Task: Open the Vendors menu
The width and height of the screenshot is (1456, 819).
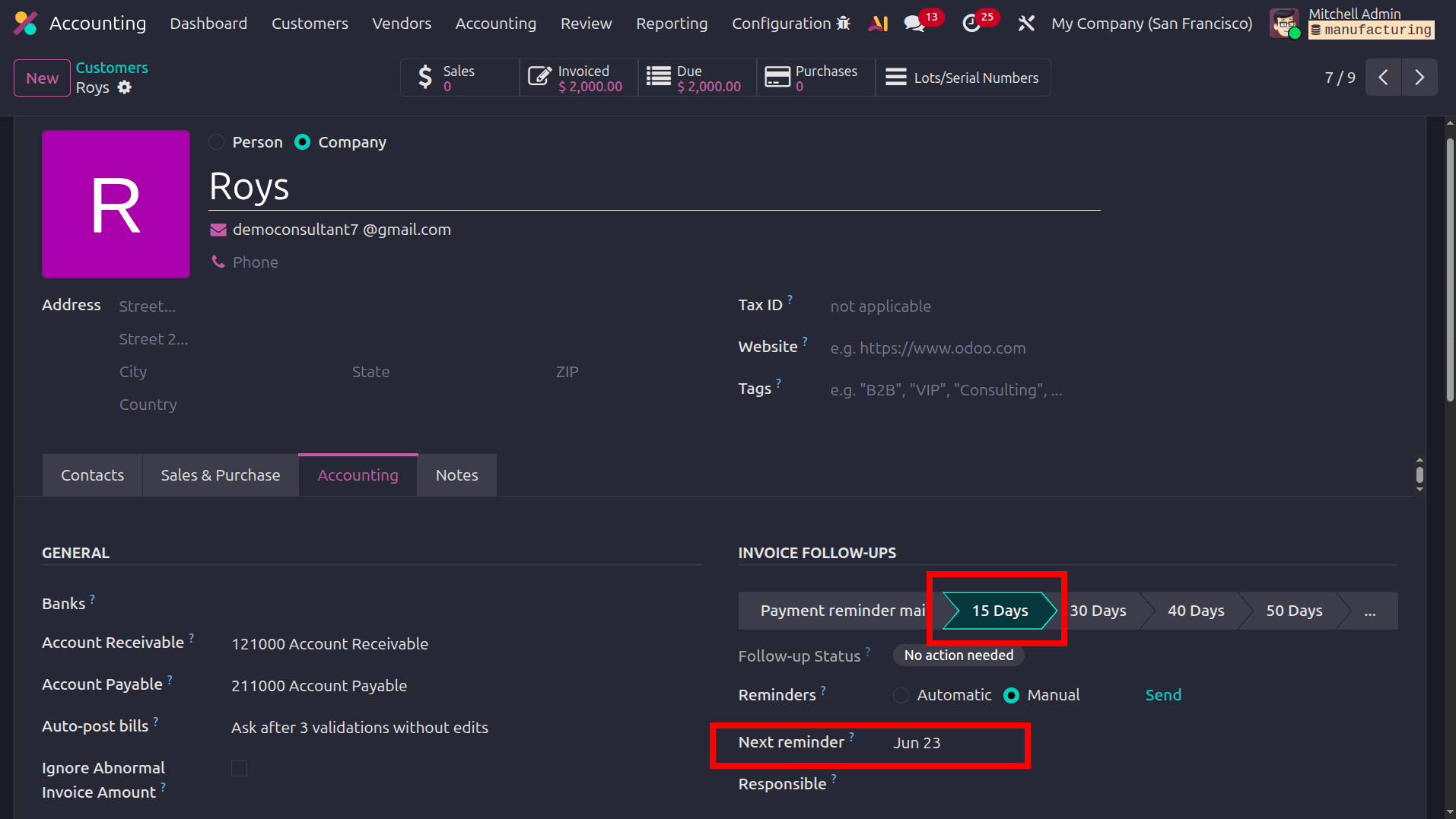Action: (x=402, y=24)
